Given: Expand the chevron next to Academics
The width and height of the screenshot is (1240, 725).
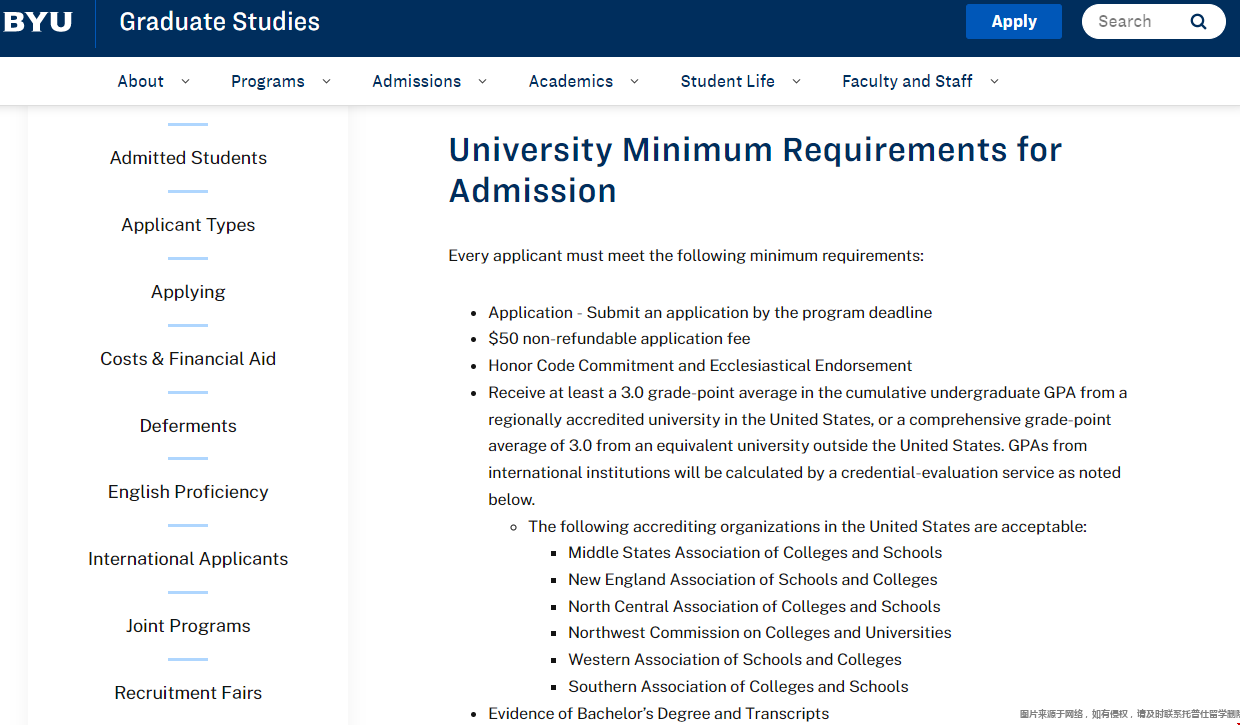Looking at the screenshot, I should coord(634,82).
